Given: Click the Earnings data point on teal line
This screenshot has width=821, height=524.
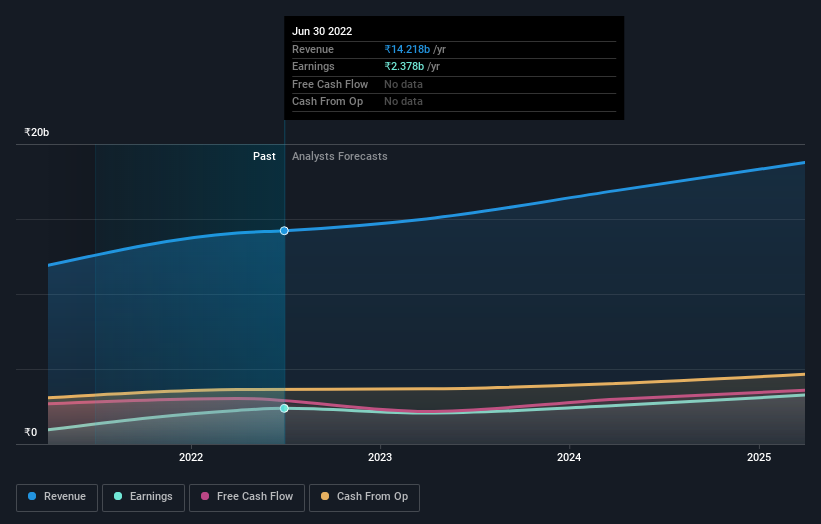Looking at the screenshot, I should (284, 408).
